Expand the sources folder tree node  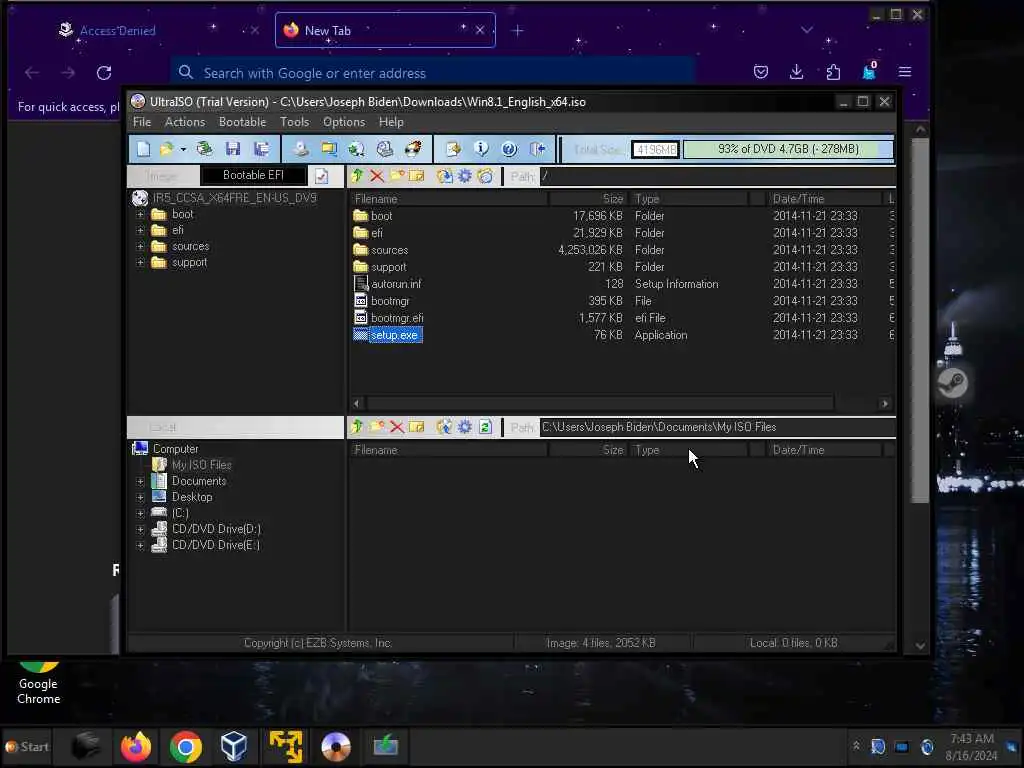[x=140, y=246]
